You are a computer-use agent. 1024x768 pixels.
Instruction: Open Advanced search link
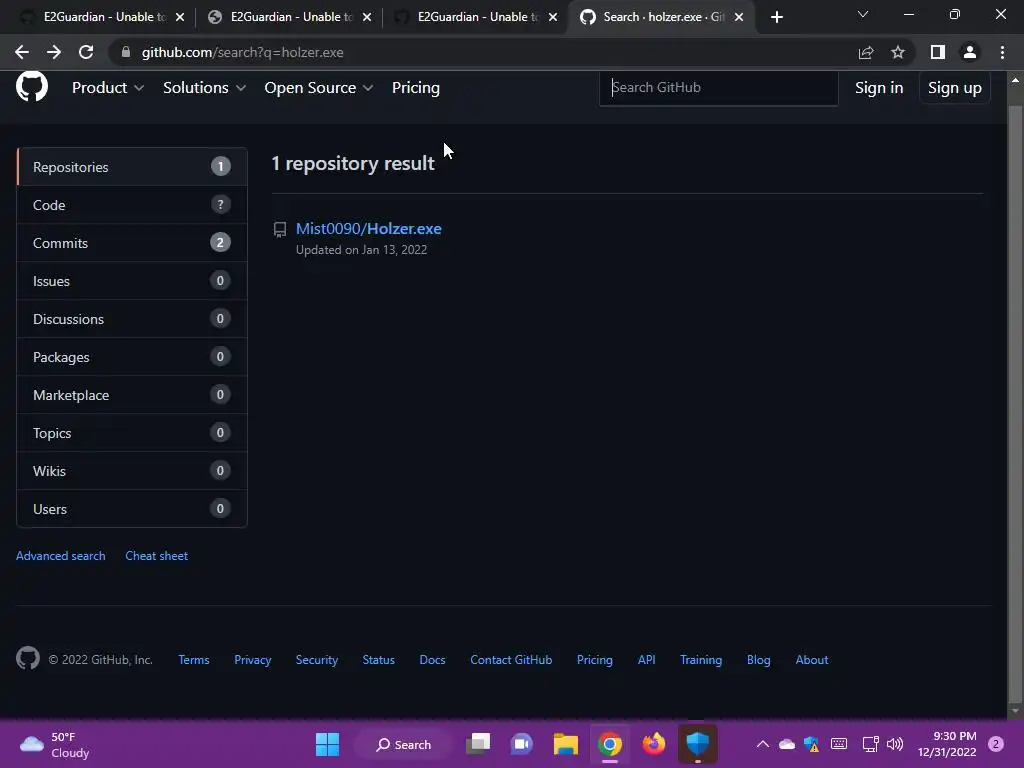coord(61,556)
